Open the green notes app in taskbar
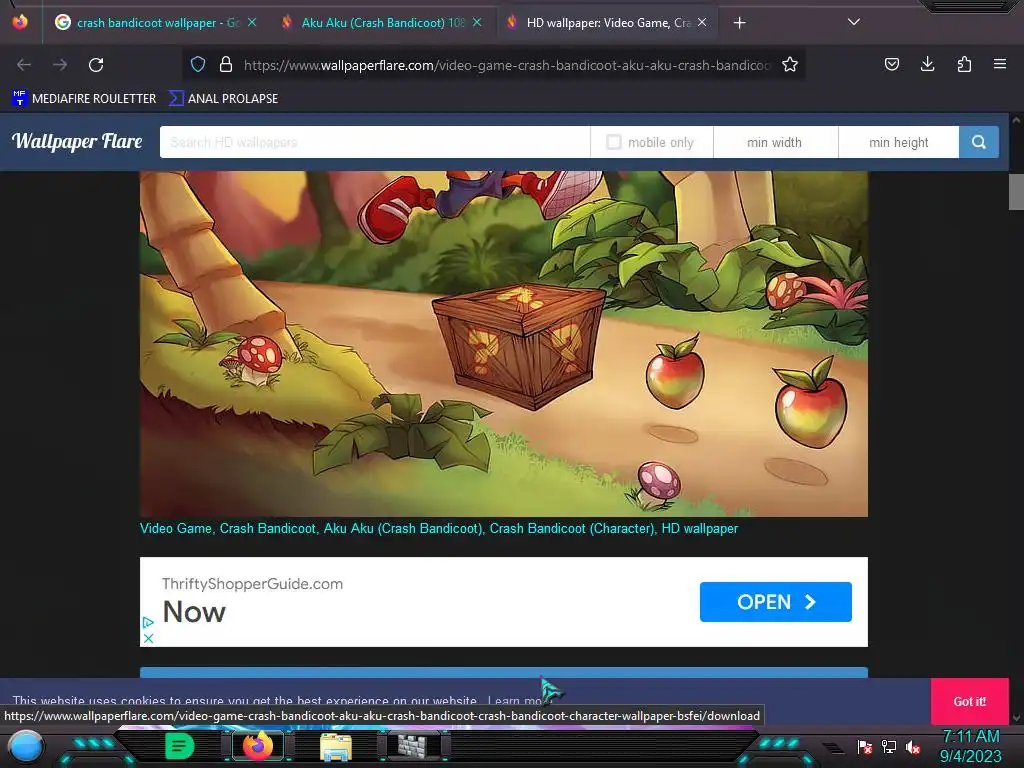 pos(179,746)
